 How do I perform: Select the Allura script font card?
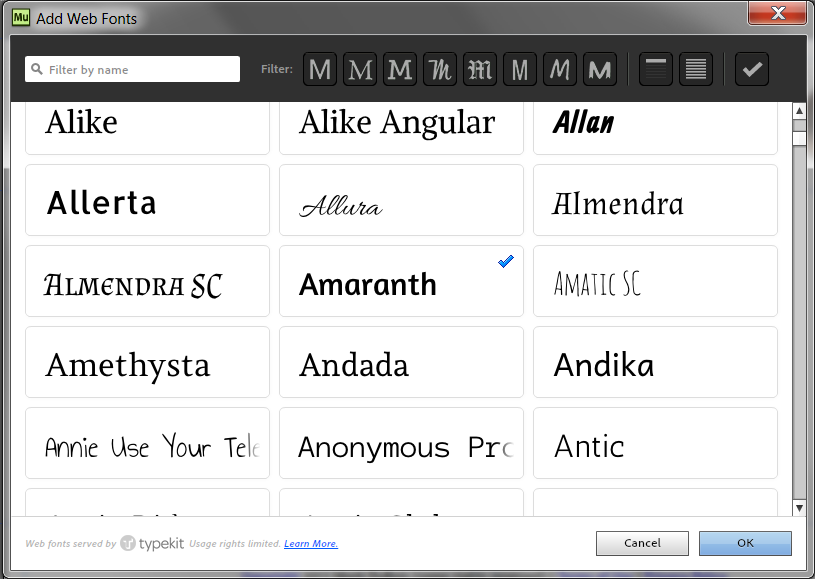(401, 200)
